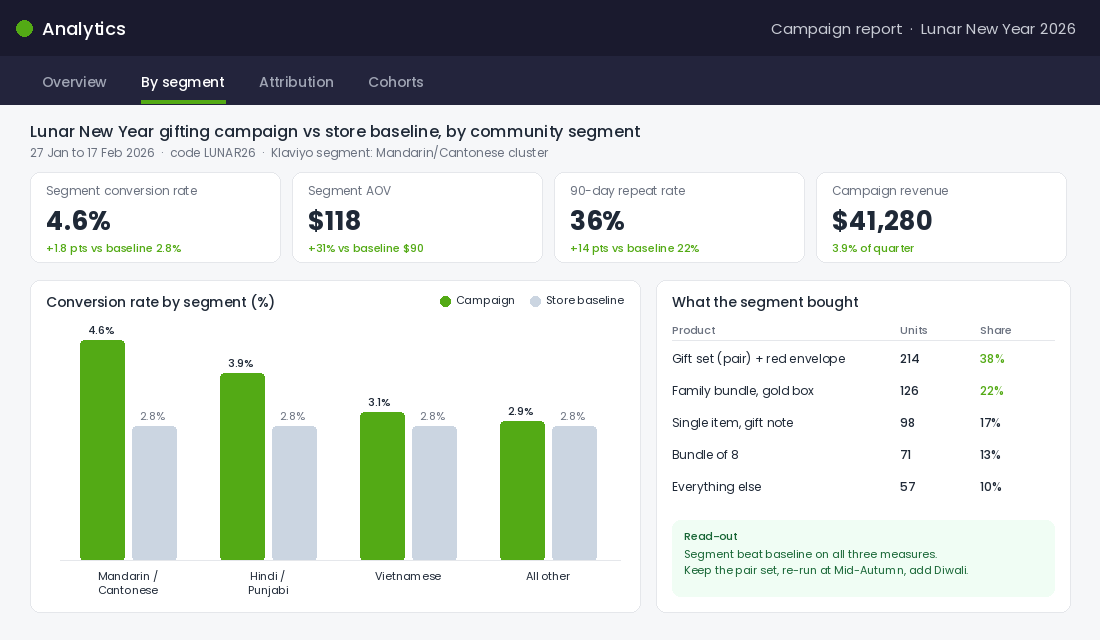This screenshot has height=640, width=1100.
Task: Click the green All other campaign bar
Action: (523, 491)
